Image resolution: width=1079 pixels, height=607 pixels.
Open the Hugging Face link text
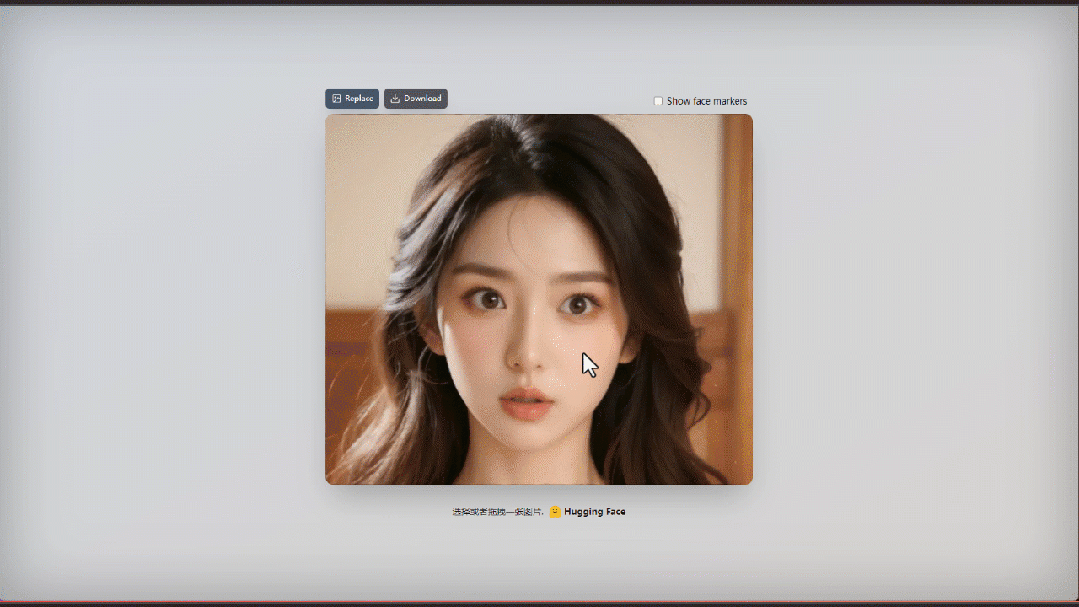pos(594,512)
